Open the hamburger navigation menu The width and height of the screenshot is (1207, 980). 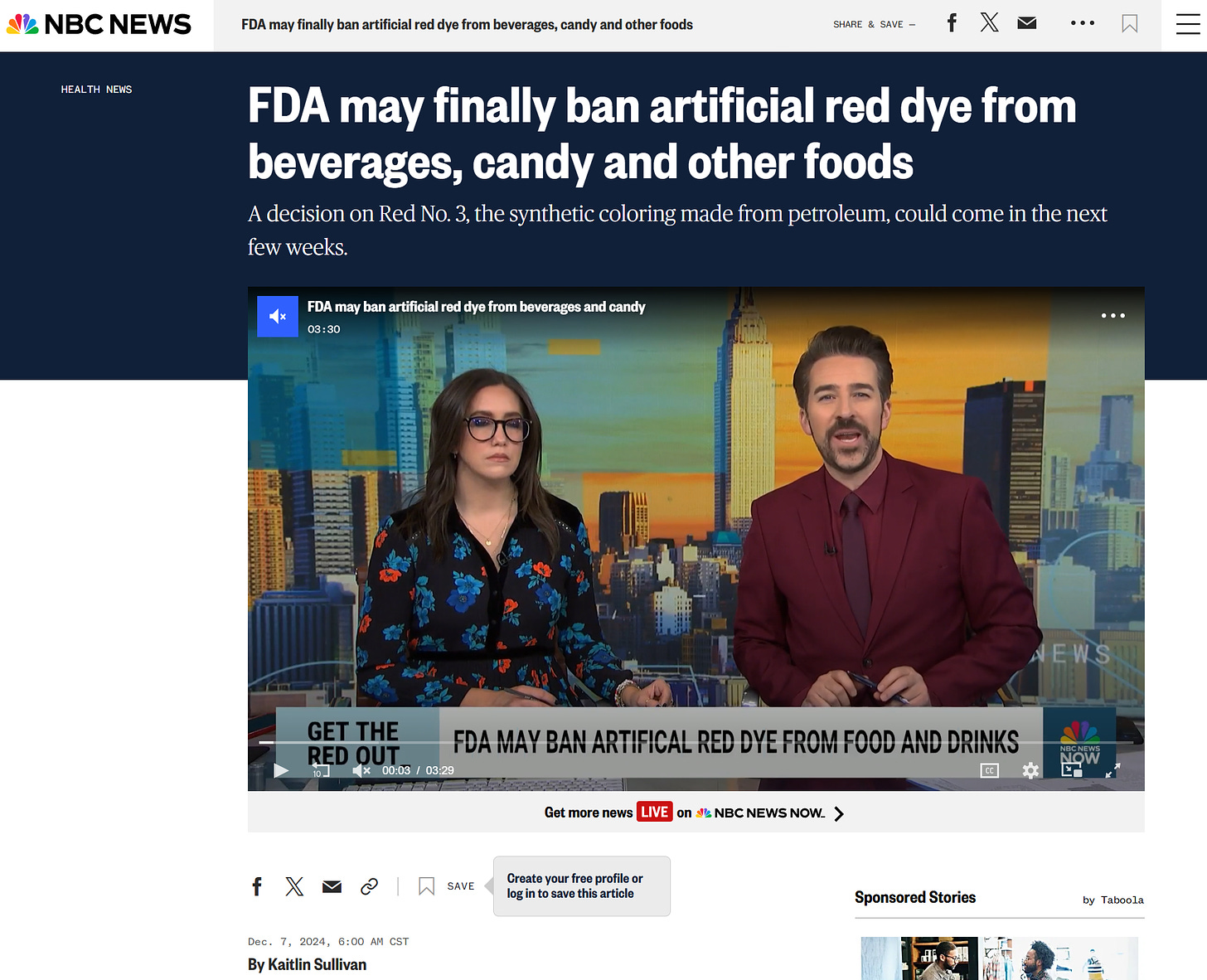tap(1187, 25)
